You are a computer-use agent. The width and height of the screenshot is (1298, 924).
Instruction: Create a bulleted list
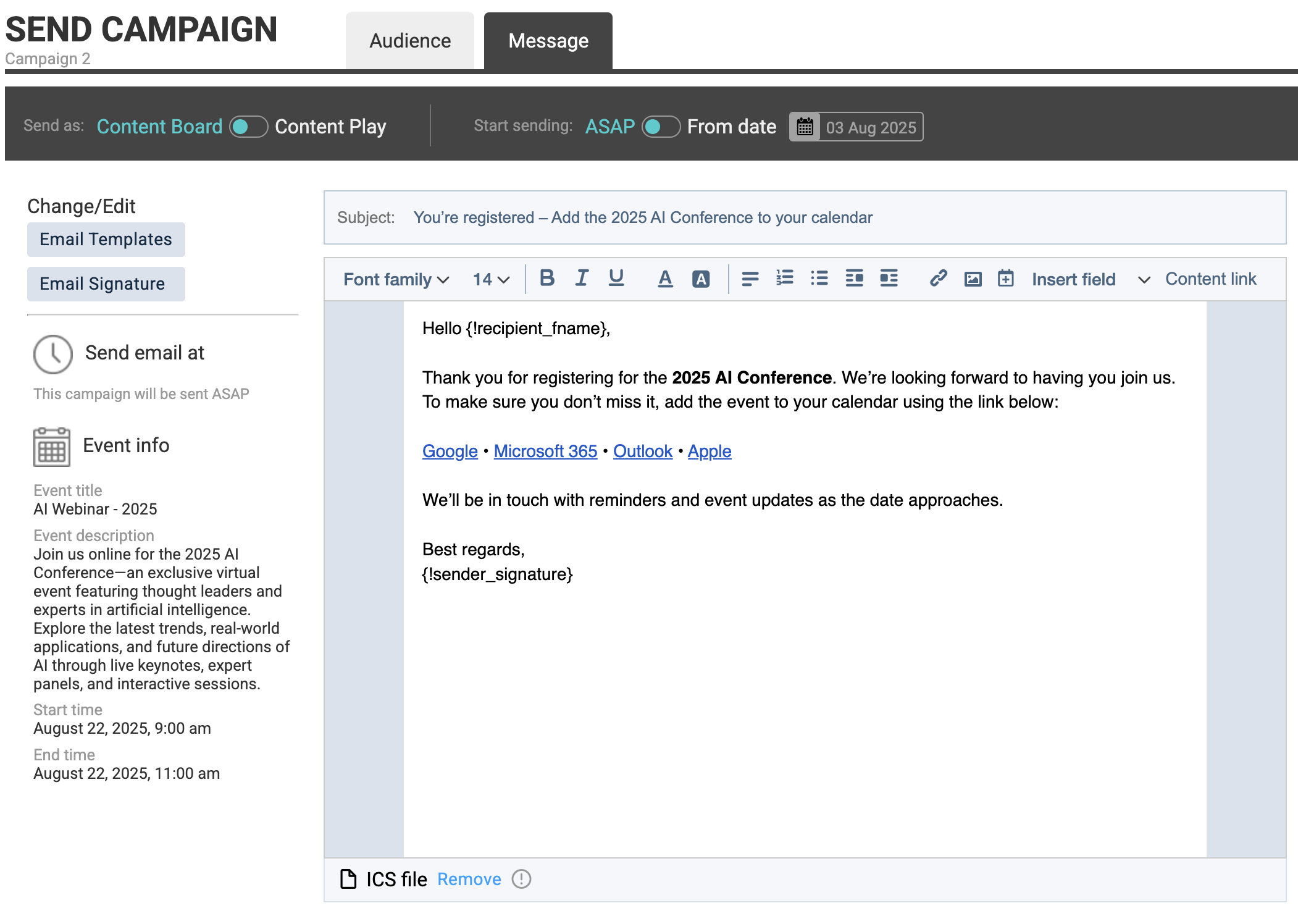pyautogui.click(x=819, y=279)
